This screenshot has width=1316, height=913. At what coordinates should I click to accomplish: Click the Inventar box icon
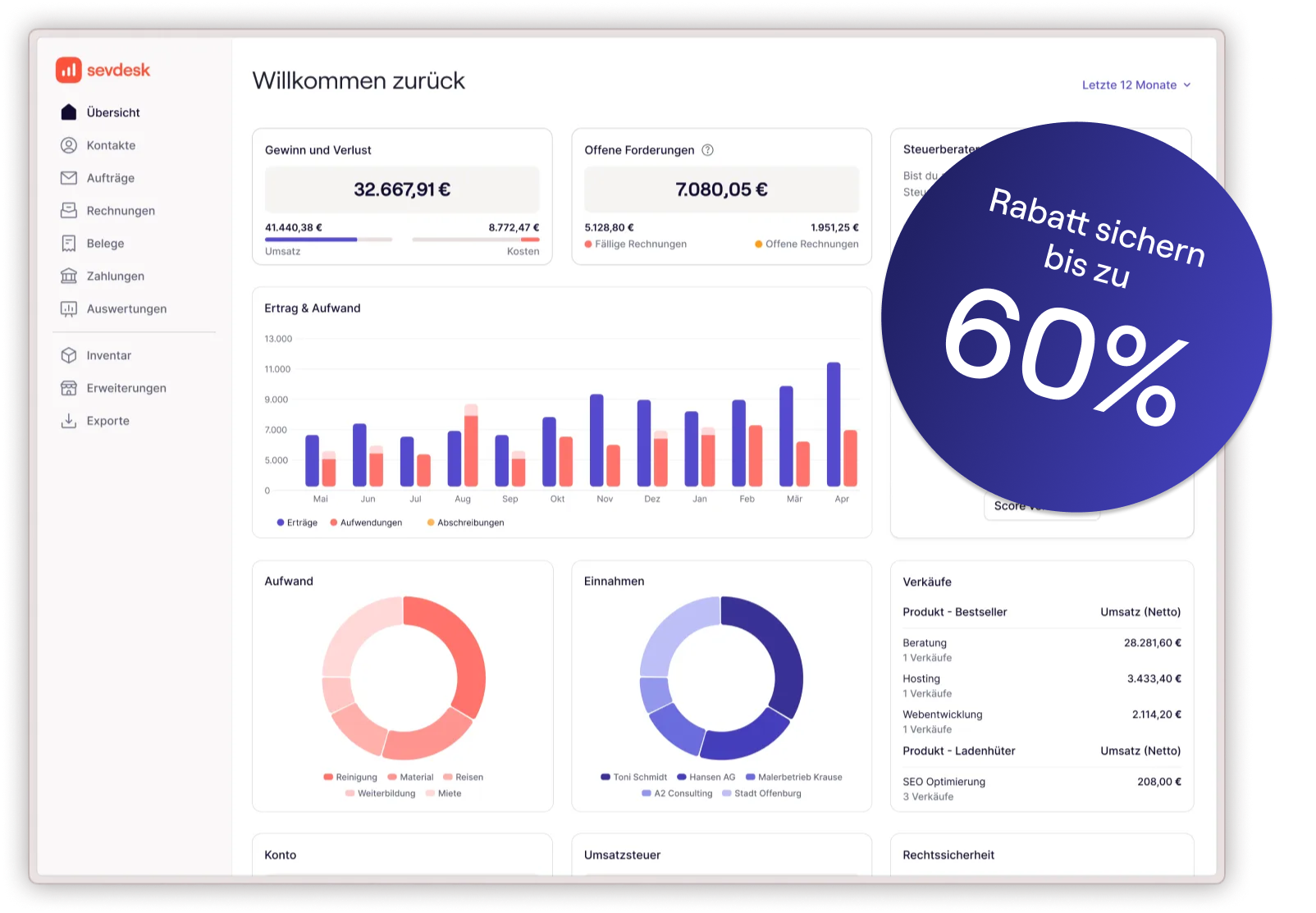(x=69, y=355)
